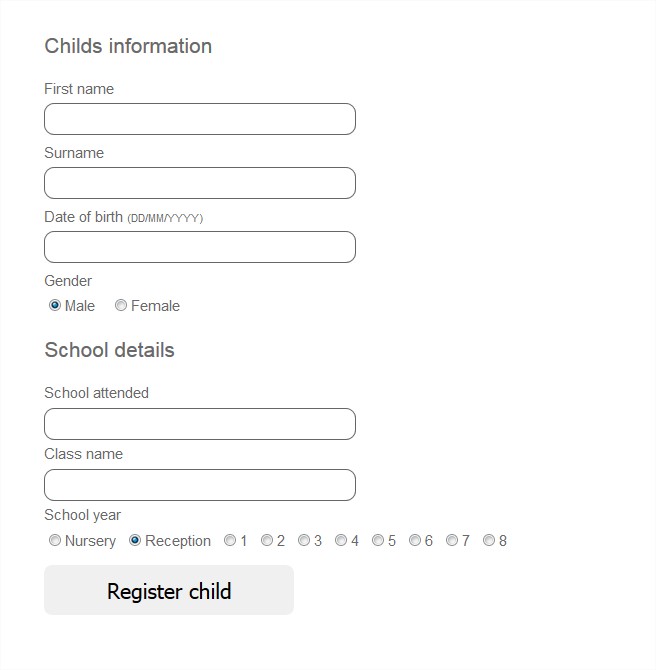Choose Female as the gender
Image resolution: width=656 pixels, height=670 pixels.
click(121, 306)
